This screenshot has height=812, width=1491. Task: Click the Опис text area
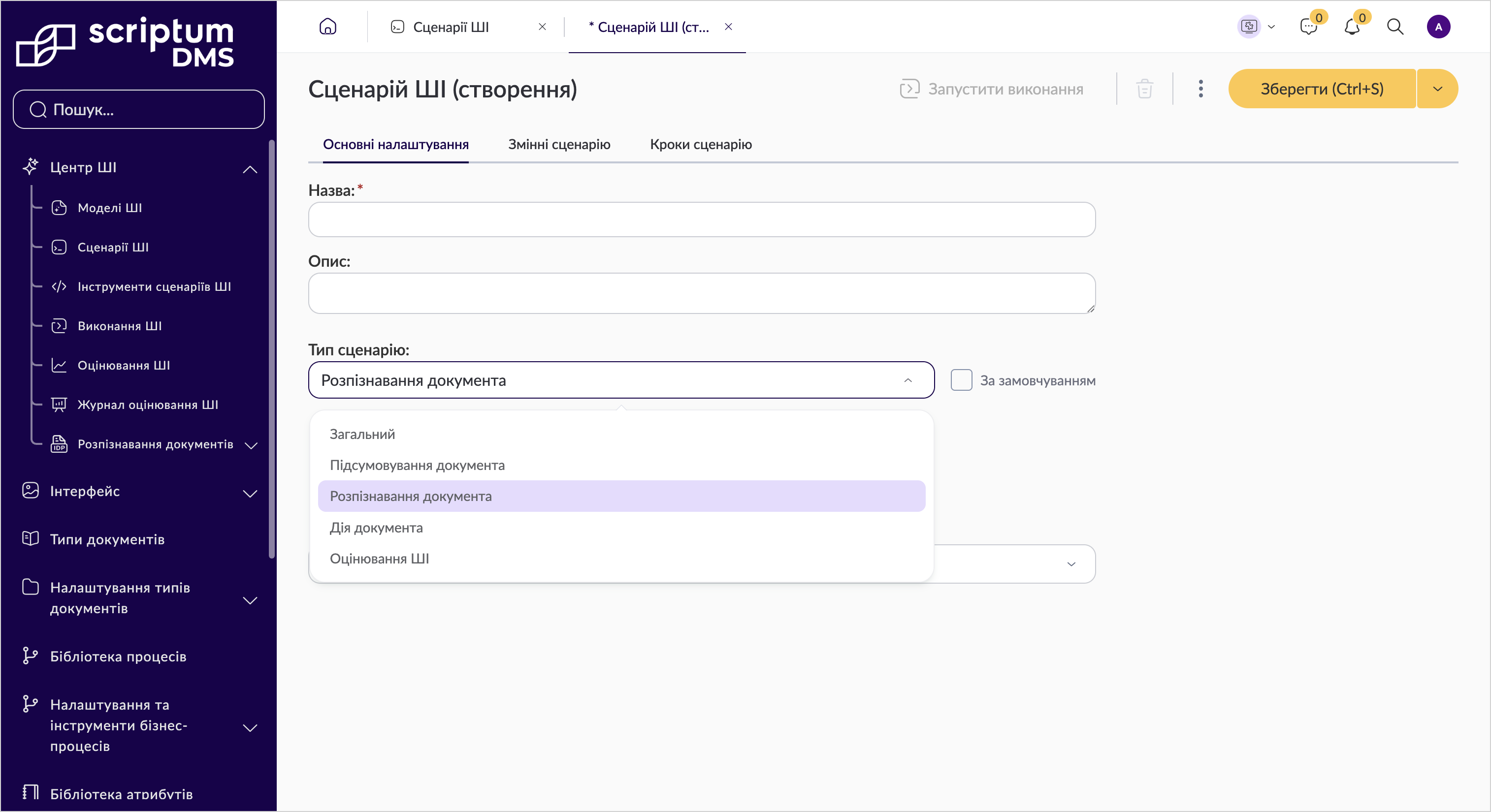click(702, 293)
